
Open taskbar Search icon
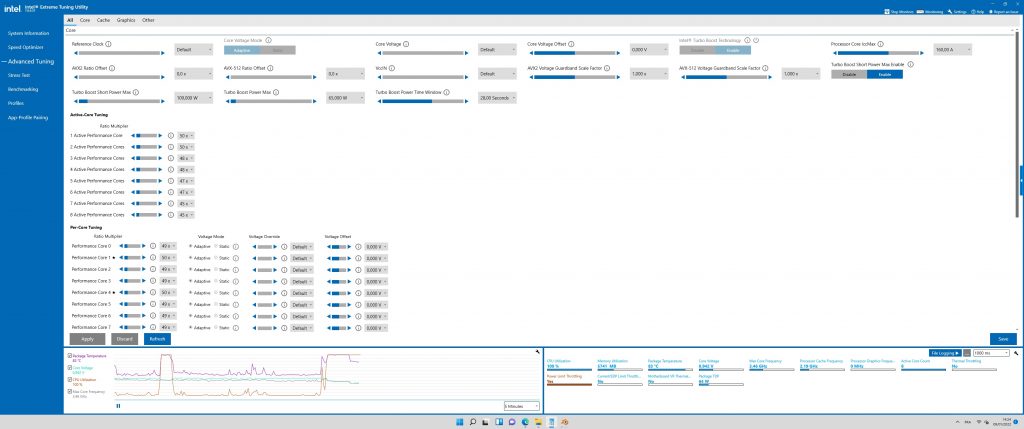pos(473,422)
